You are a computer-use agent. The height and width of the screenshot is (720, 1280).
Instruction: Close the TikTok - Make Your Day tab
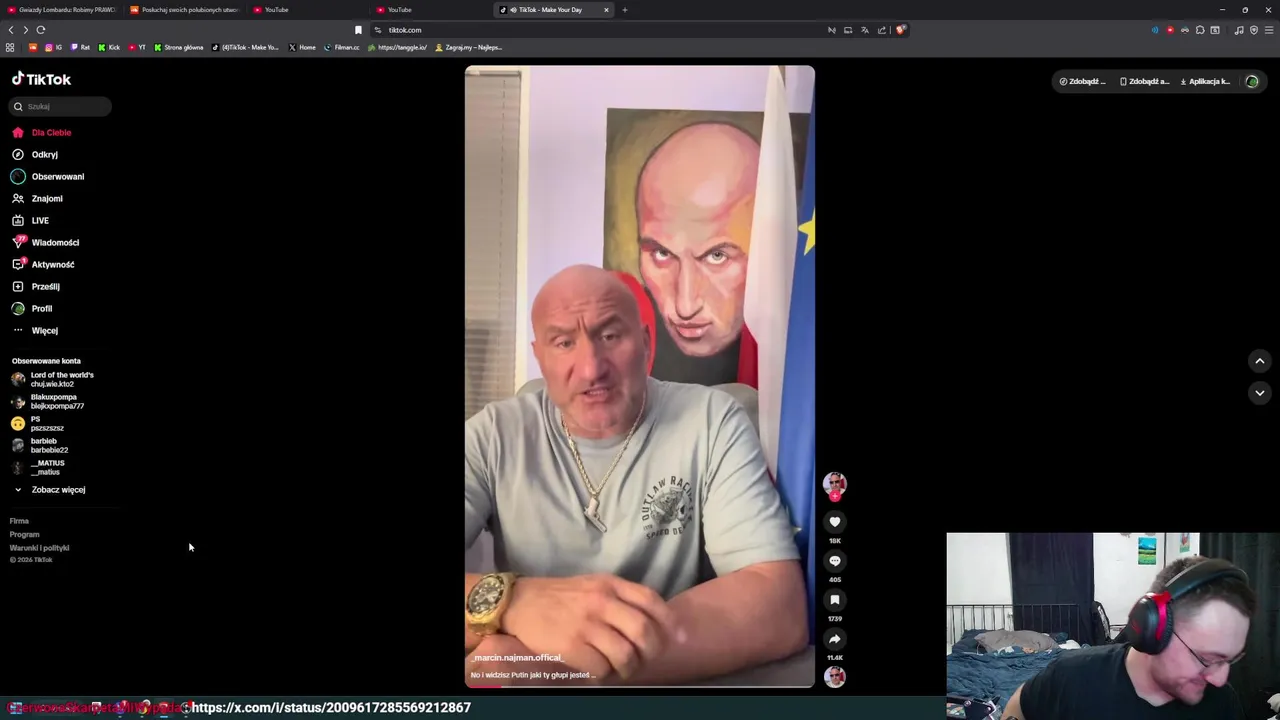tap(606, 10)
